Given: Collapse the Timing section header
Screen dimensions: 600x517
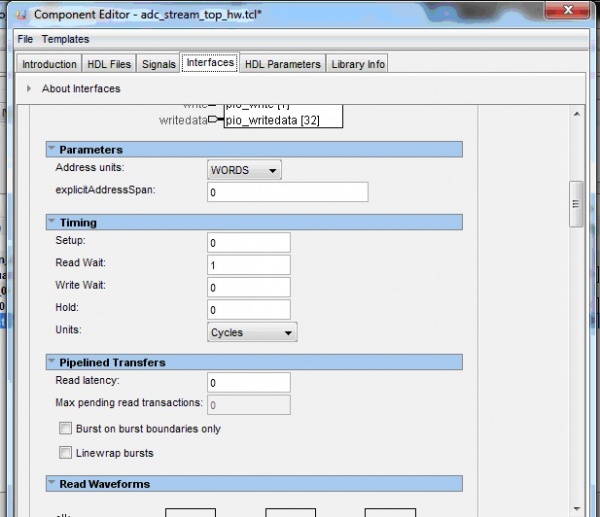Looking at the screenshot, I should (52, 223).
